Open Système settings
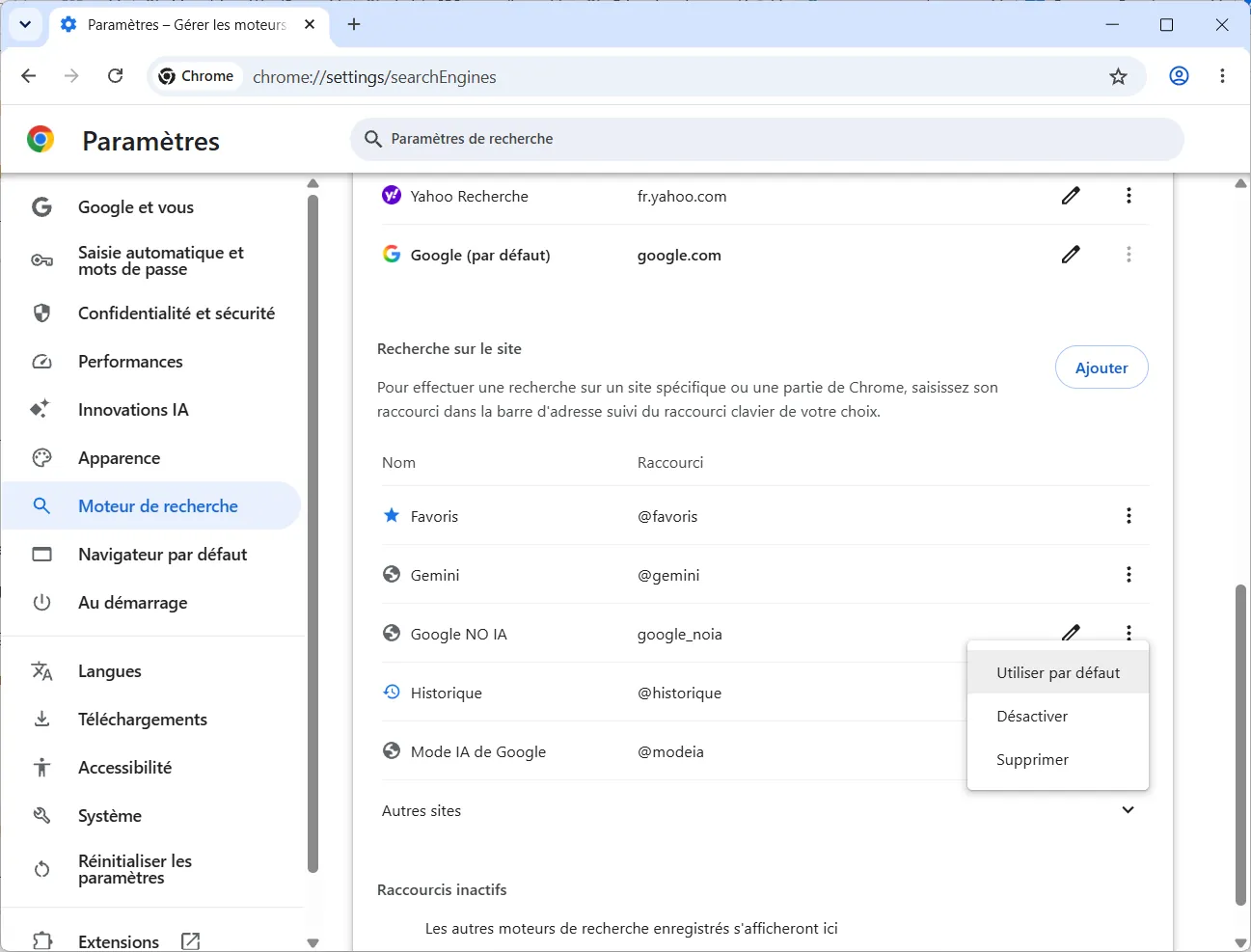Viewport: 1251px width, 952px height. coord(109,816)
